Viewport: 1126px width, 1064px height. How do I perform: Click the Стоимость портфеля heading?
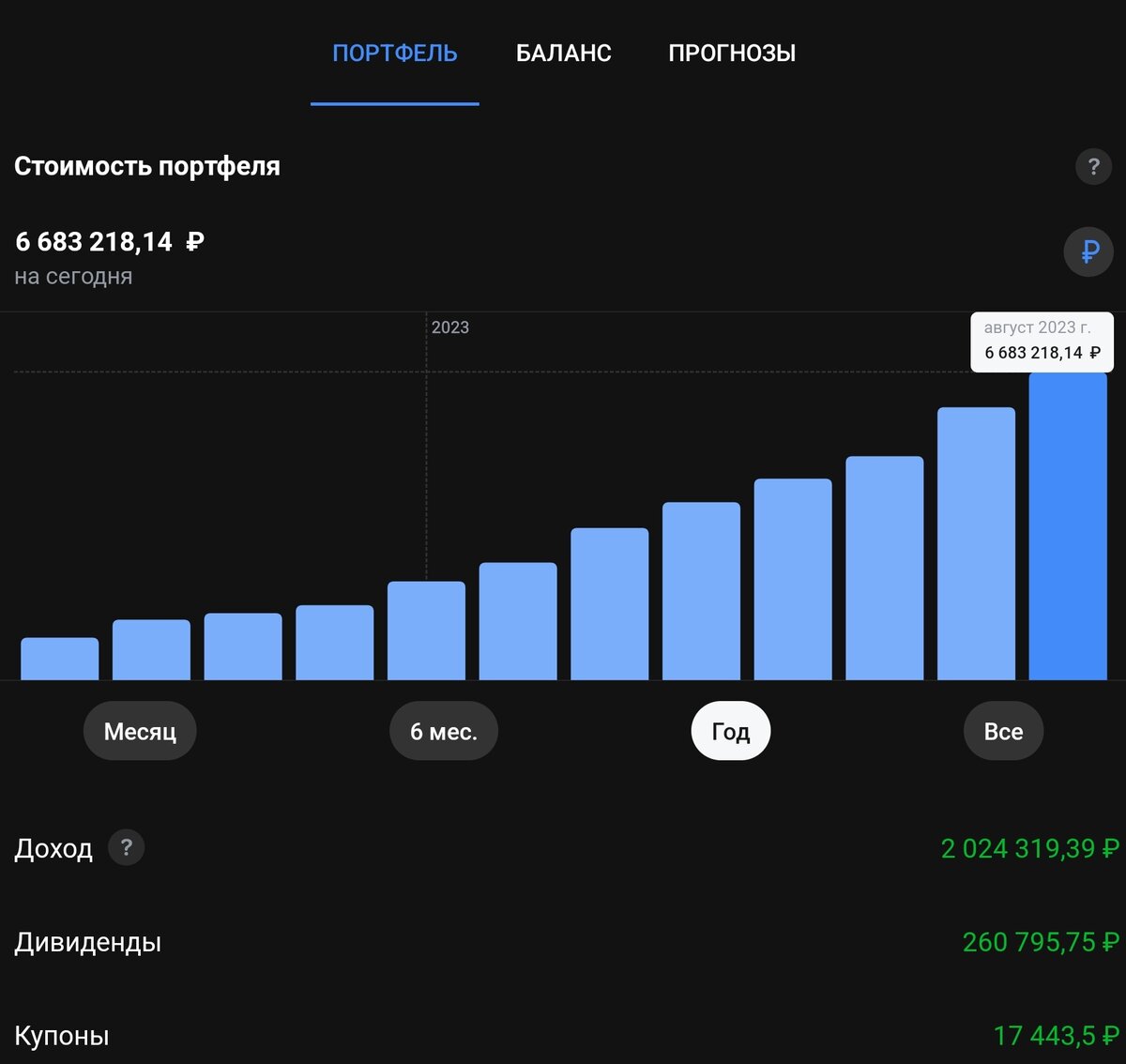147,166
